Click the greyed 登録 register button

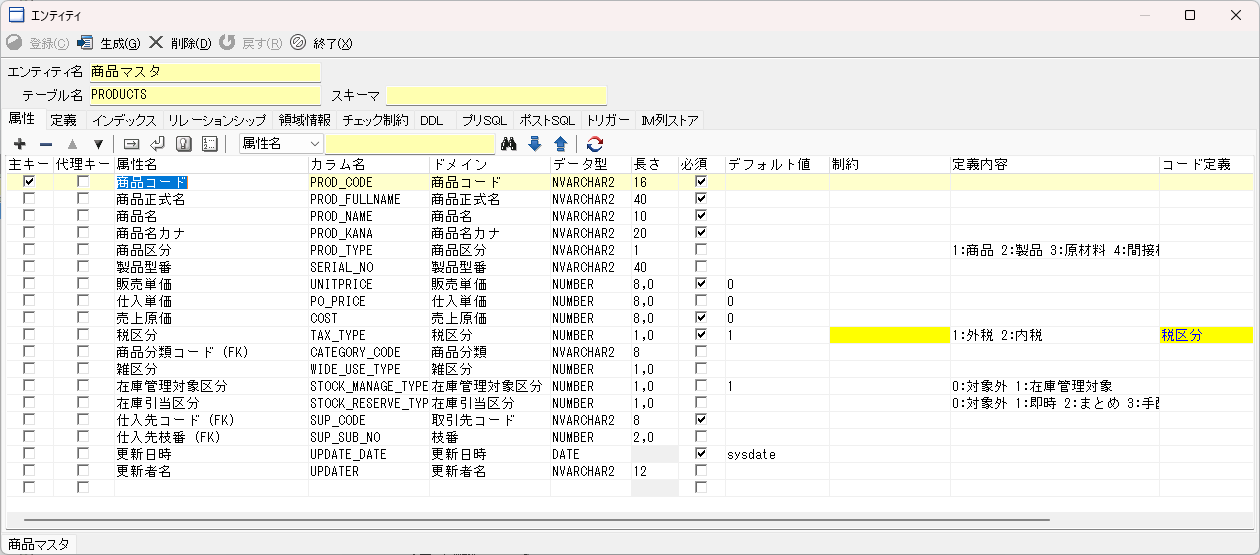(x=38, y=43)
